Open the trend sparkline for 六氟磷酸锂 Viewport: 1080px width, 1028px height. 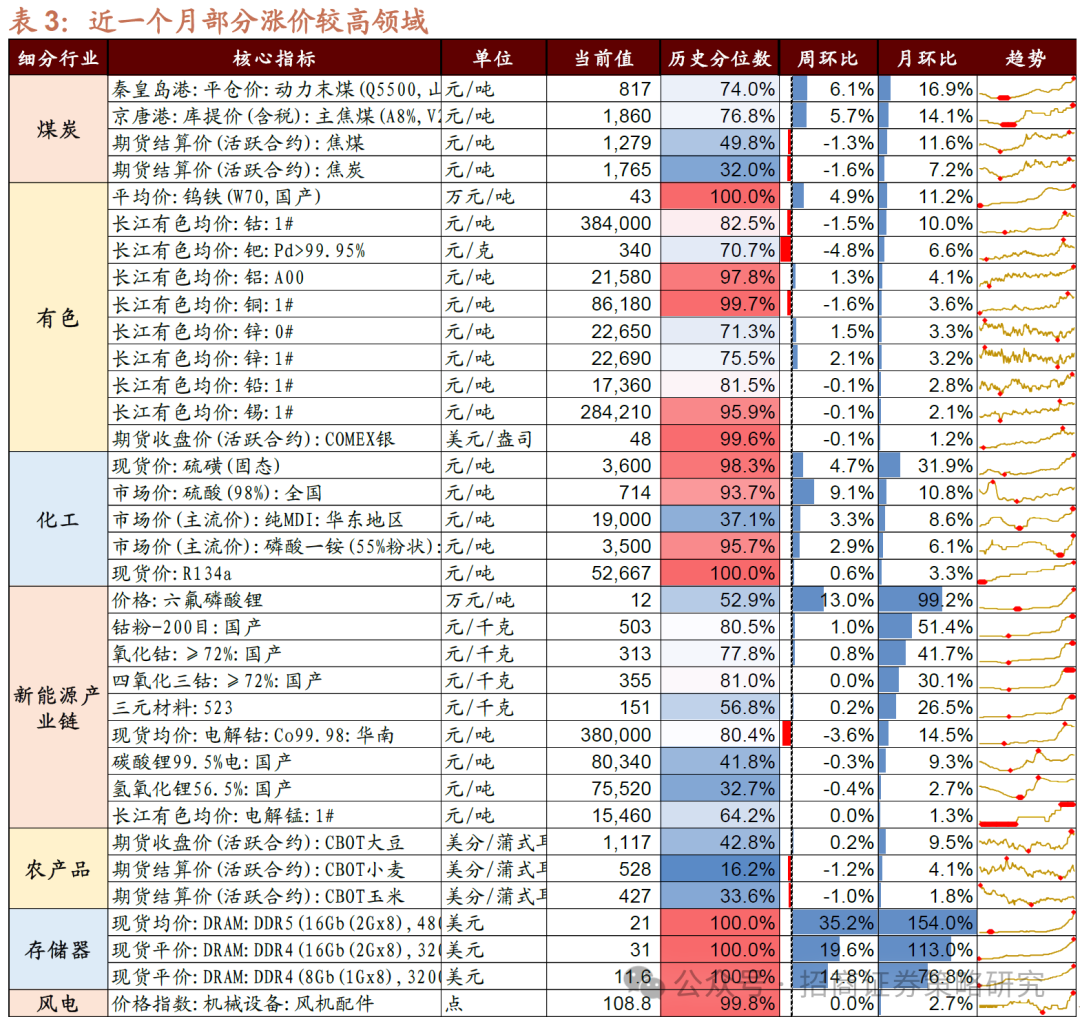(1026, 600)
